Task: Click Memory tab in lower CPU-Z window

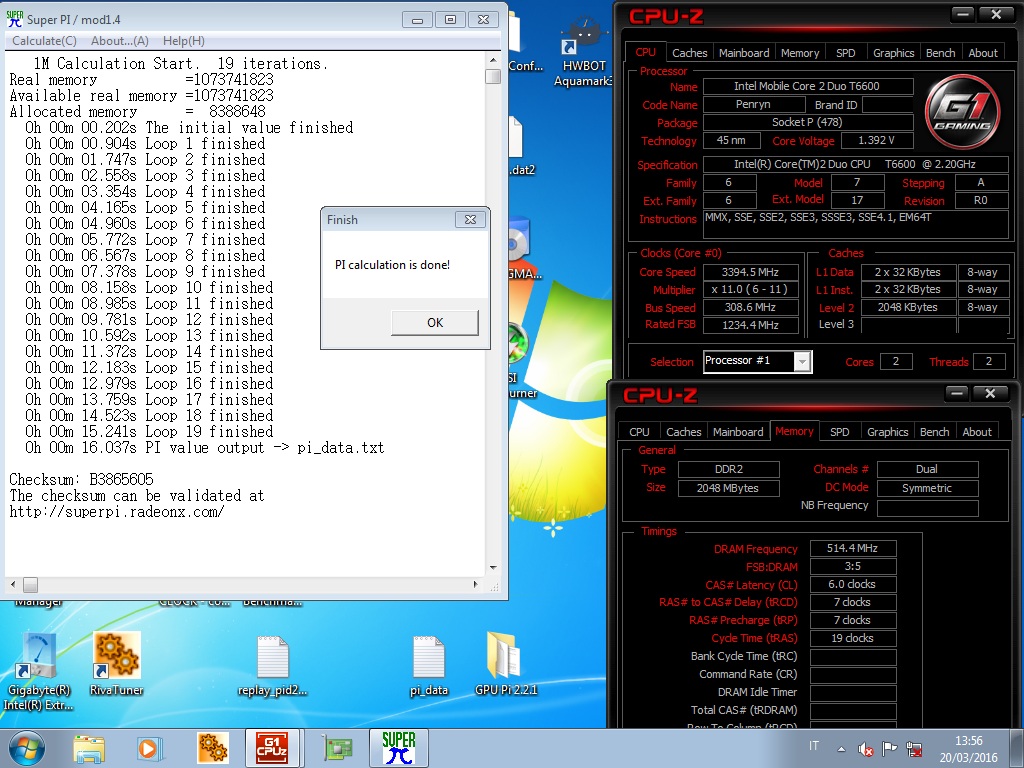Action: 794,431
